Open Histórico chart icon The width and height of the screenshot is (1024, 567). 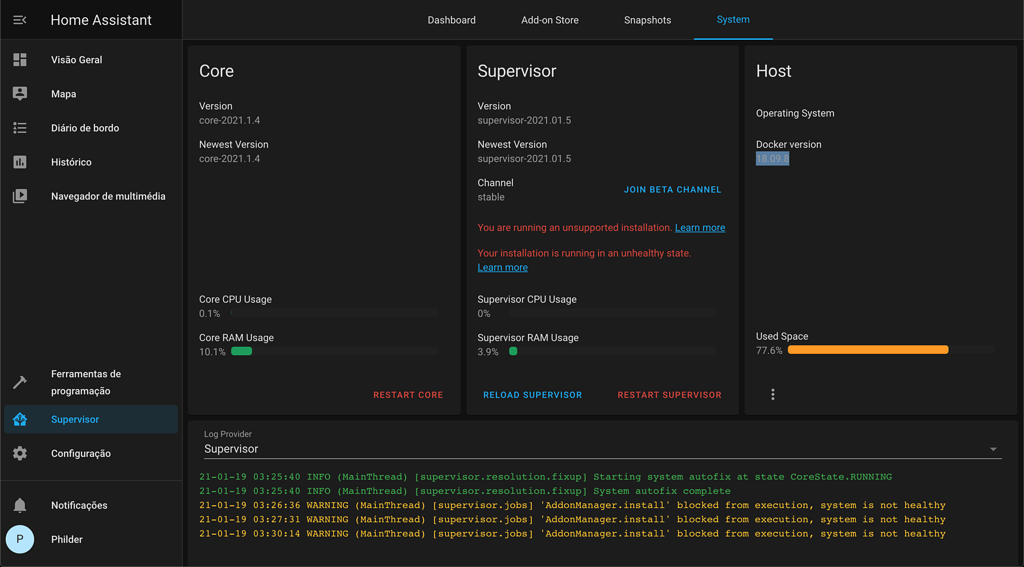(20, 162)
